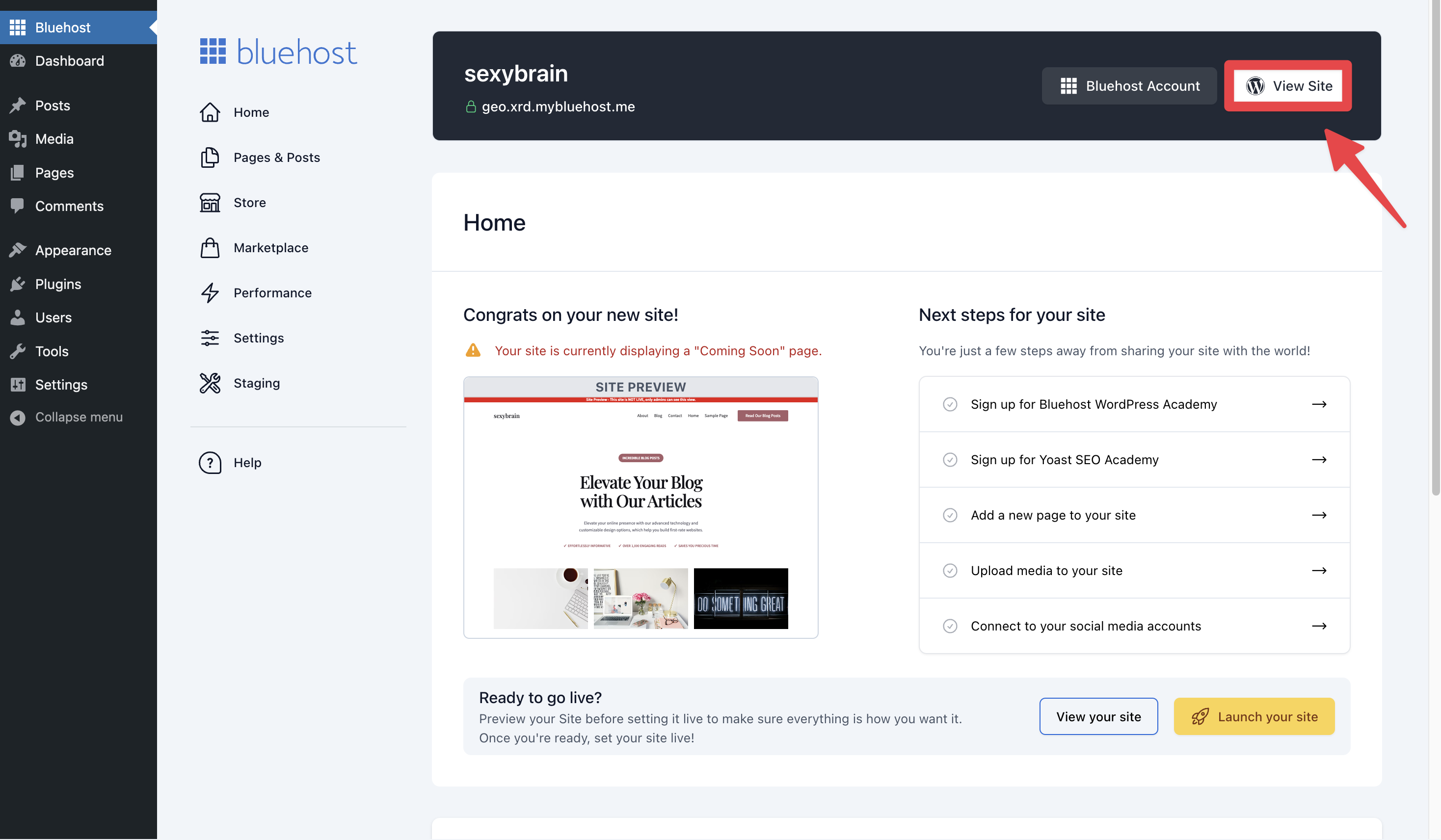The image size is (1441, 840).
Task: Click the Marketplace shopping bag icon
Action: [x=210, y=248]
